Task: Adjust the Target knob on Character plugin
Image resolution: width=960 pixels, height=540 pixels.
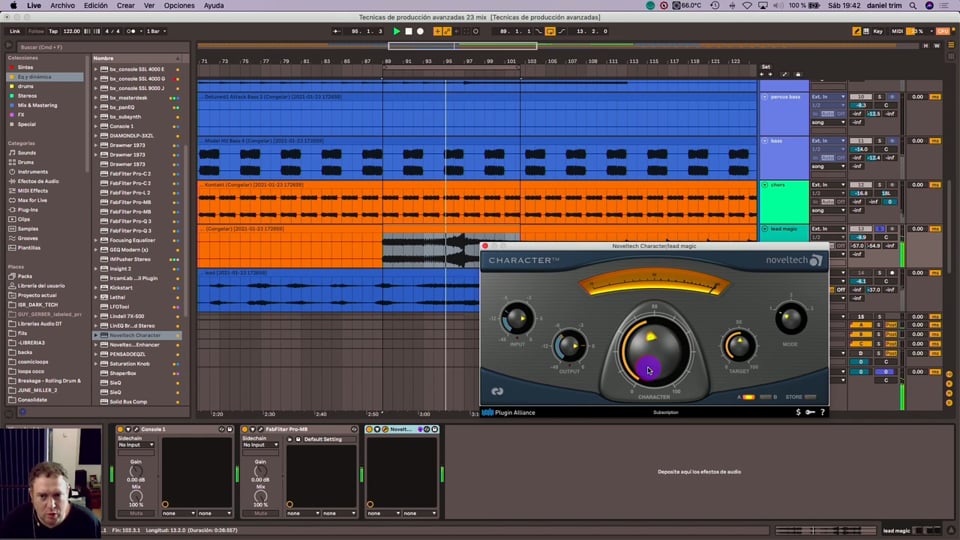Action: tap(739, 346)
